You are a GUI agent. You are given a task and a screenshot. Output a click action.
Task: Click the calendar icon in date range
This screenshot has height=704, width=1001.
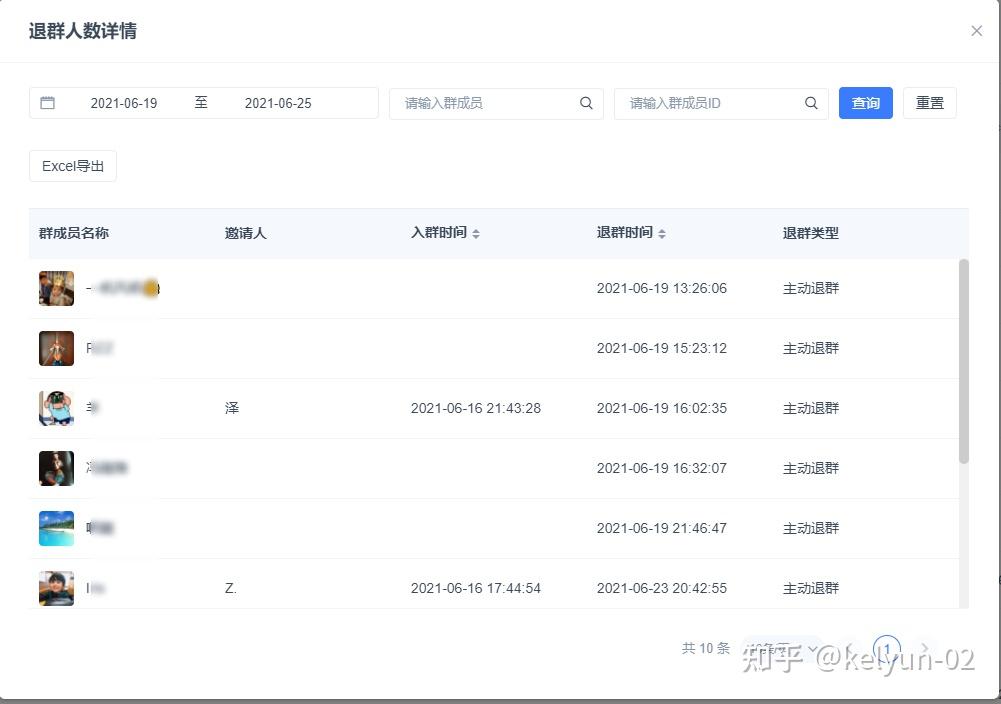point(47,103)
